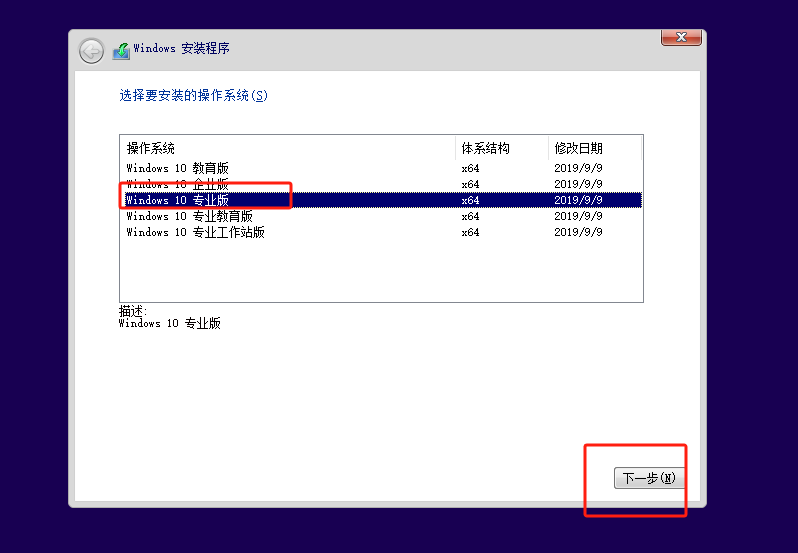Click the 描述 label text
The height and width of the screenshot is (553, 798).
click(x=133, y=310)
